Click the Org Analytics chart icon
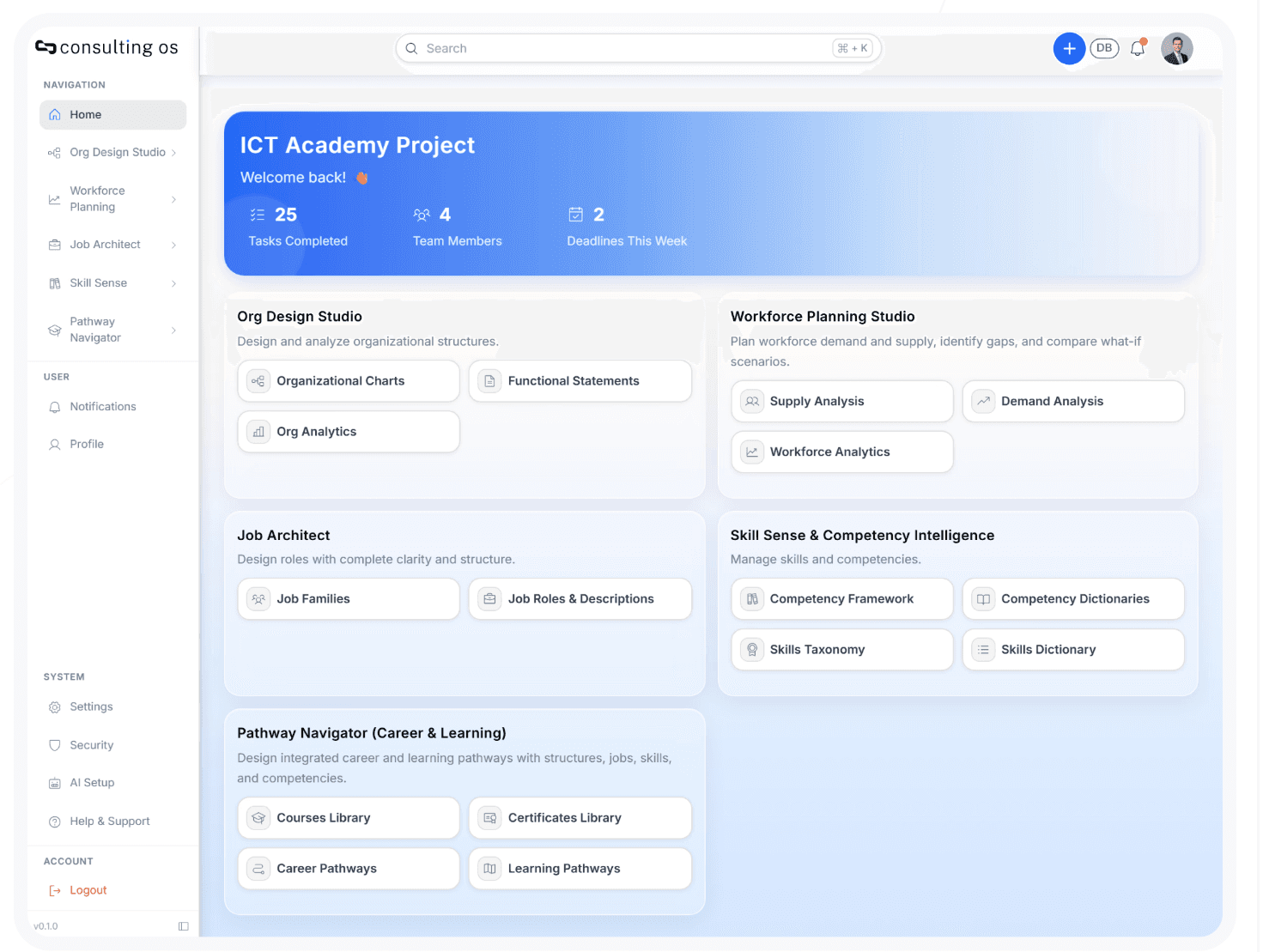Screen dimensions: 1263x952 point(258,432)
